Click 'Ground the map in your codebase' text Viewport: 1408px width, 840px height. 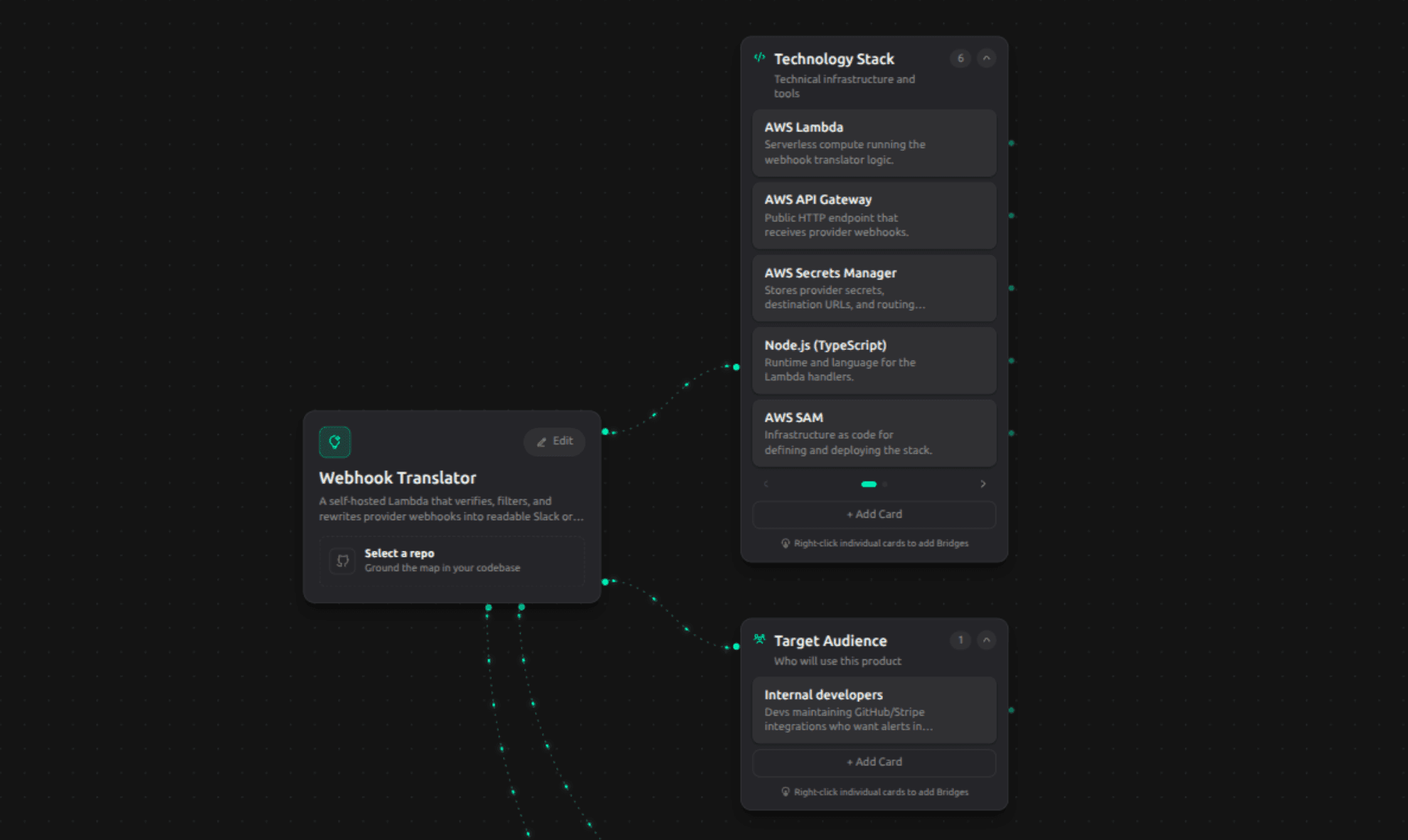443,568
